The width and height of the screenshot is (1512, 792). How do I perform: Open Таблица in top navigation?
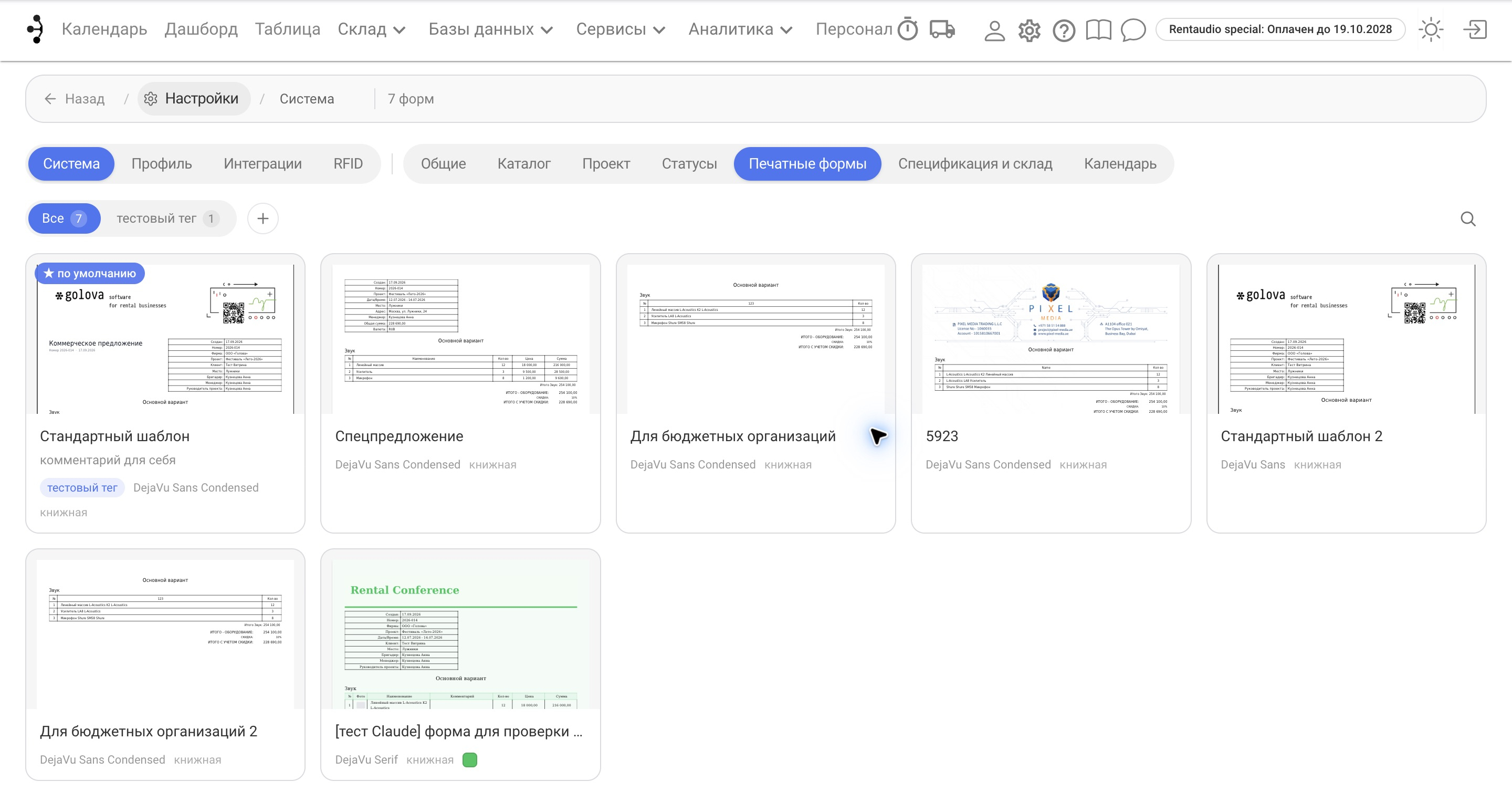[x=288, y=29]
